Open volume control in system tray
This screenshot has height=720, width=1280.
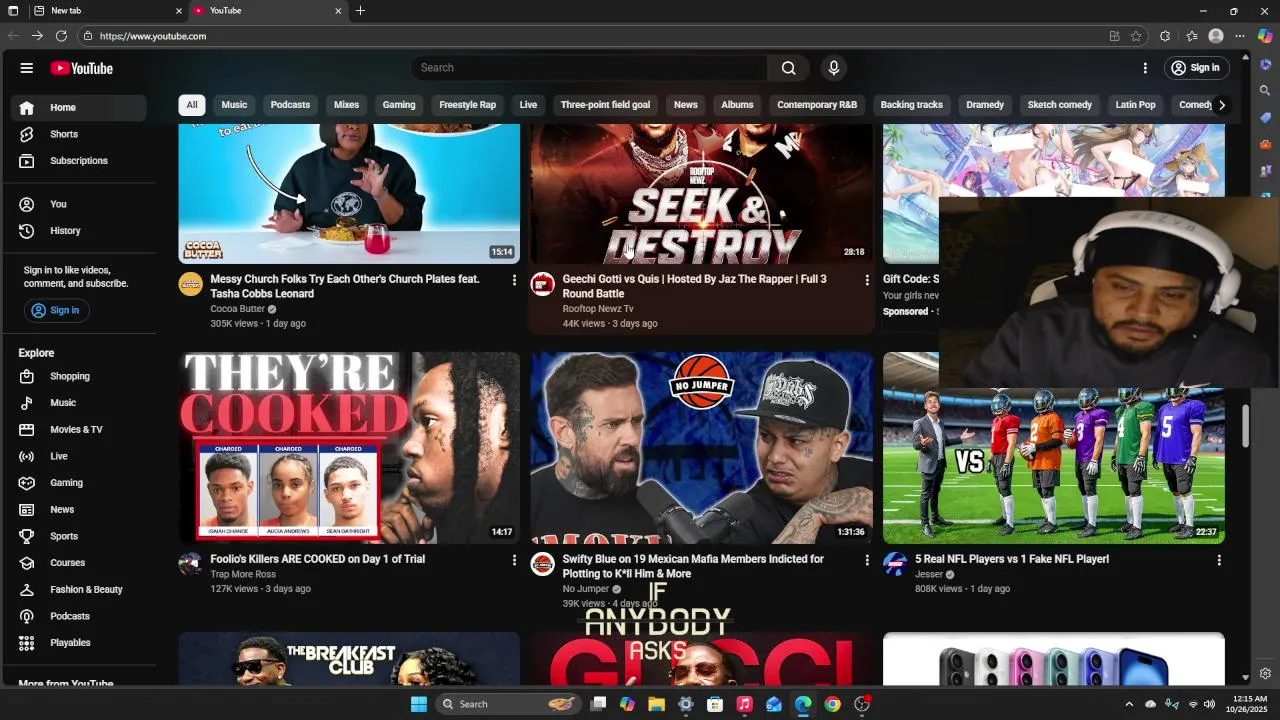1209,704
